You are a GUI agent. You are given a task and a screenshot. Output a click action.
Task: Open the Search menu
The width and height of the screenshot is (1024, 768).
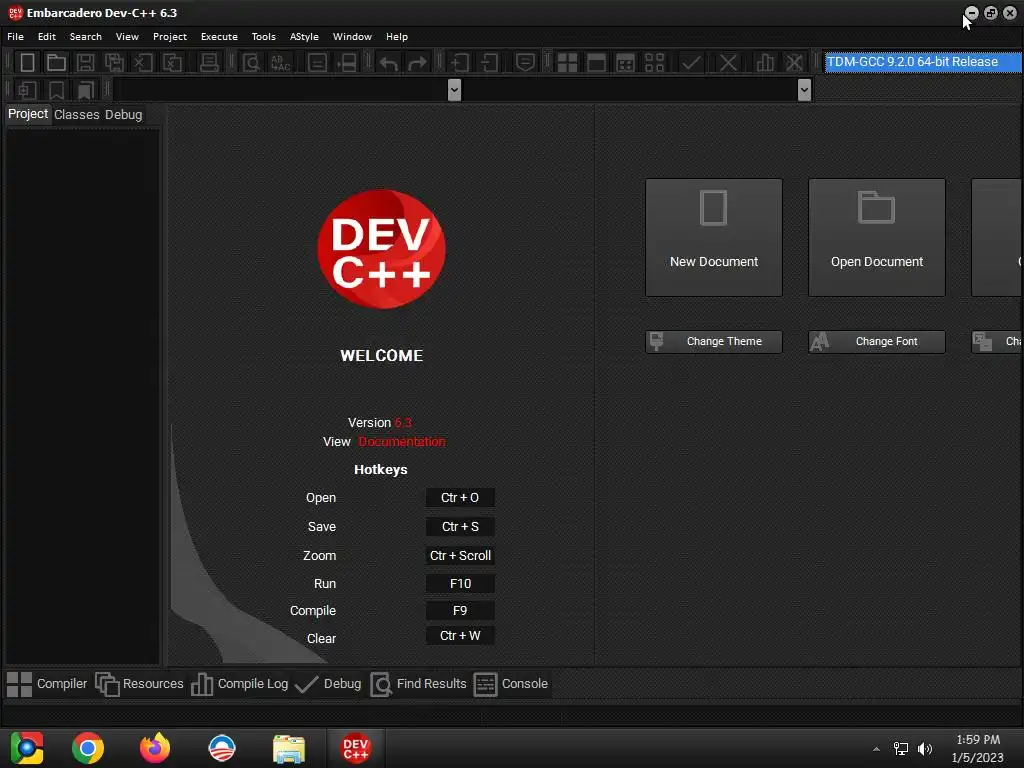click(x=86, y=37)
